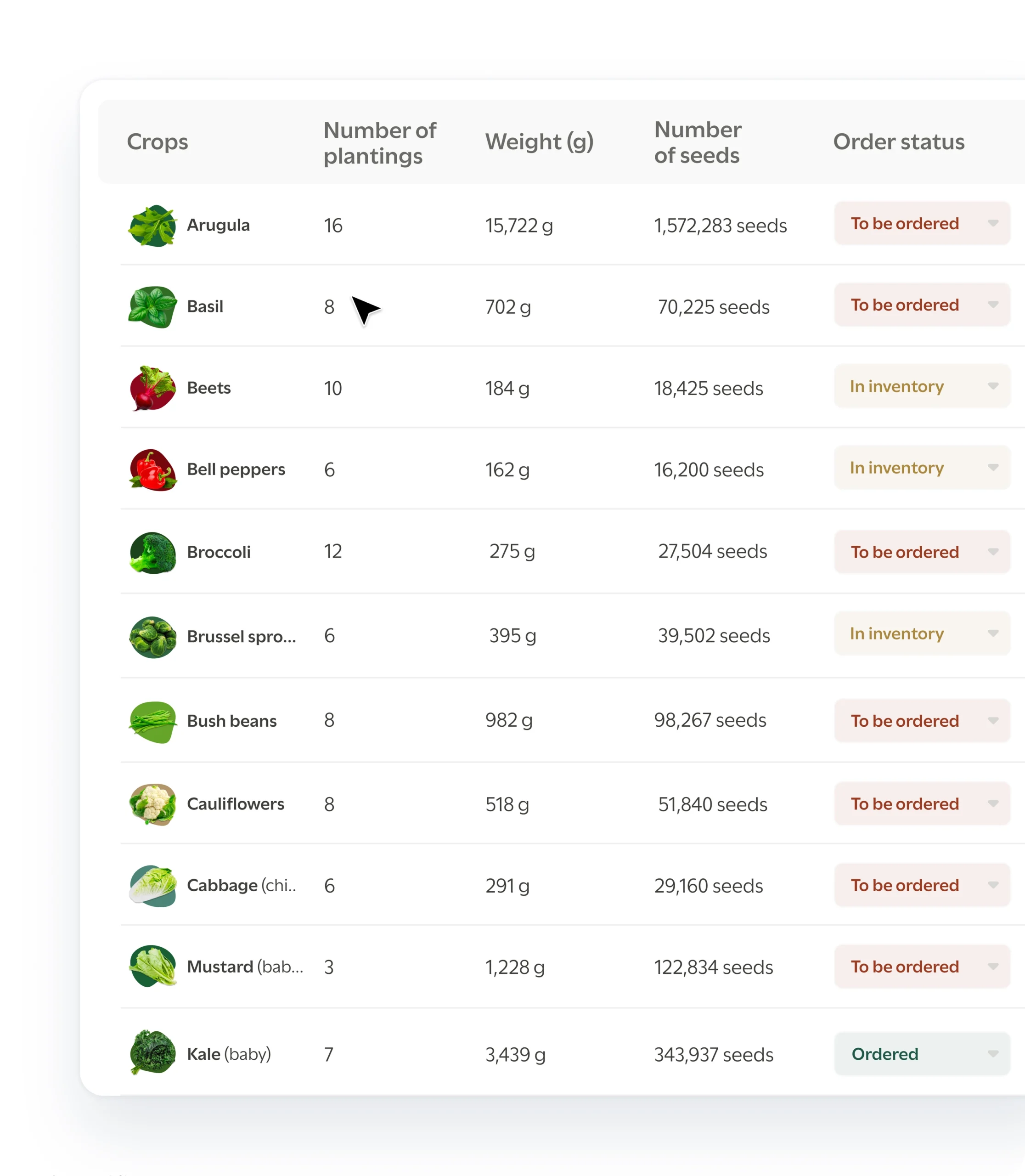Image resolution: width=1025 pixels, height=1176 pixels.
Task: Click the Kale (baby) icon
Action: click(152, 1053)
